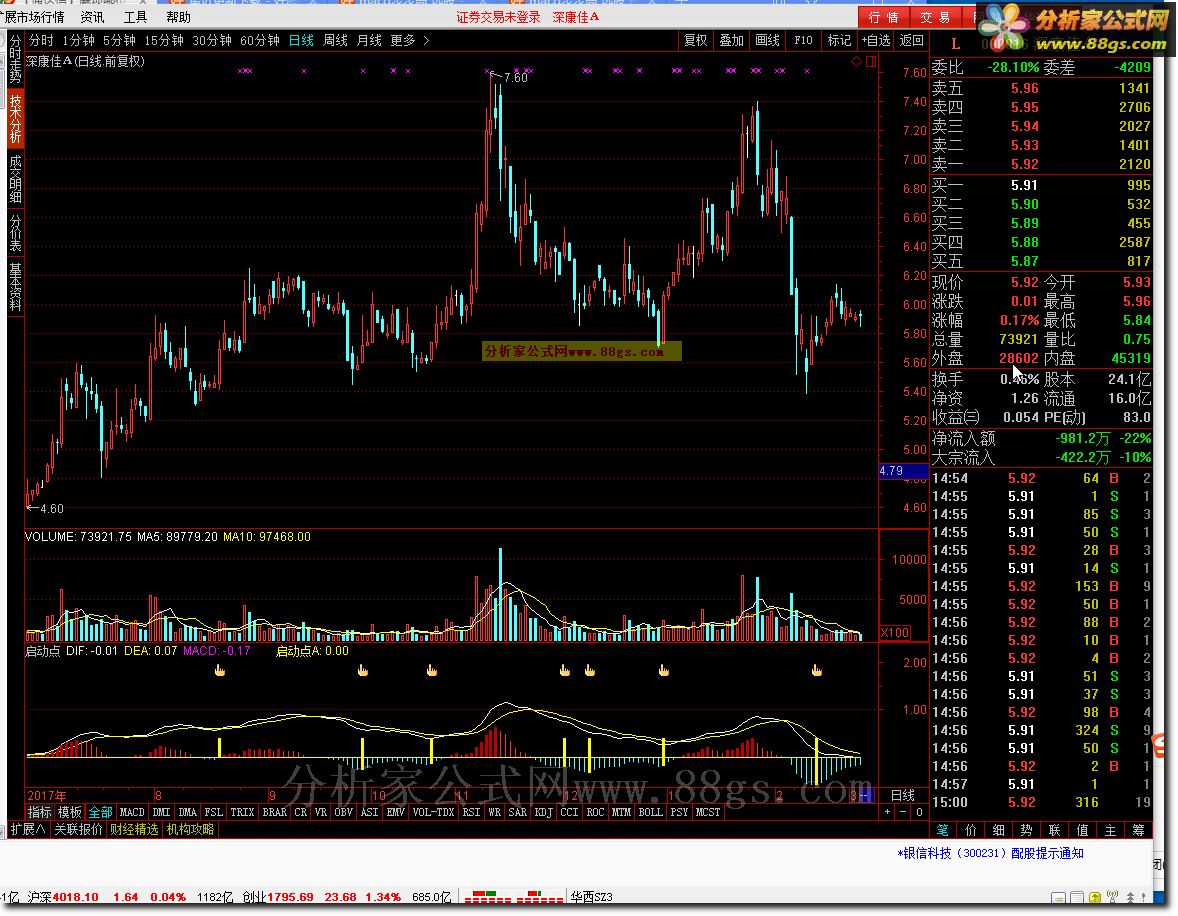The width and height of the screenshot is (1178, 916).
Task: Open the 成交明细 sidebar tab
Action: pos(15,180)
